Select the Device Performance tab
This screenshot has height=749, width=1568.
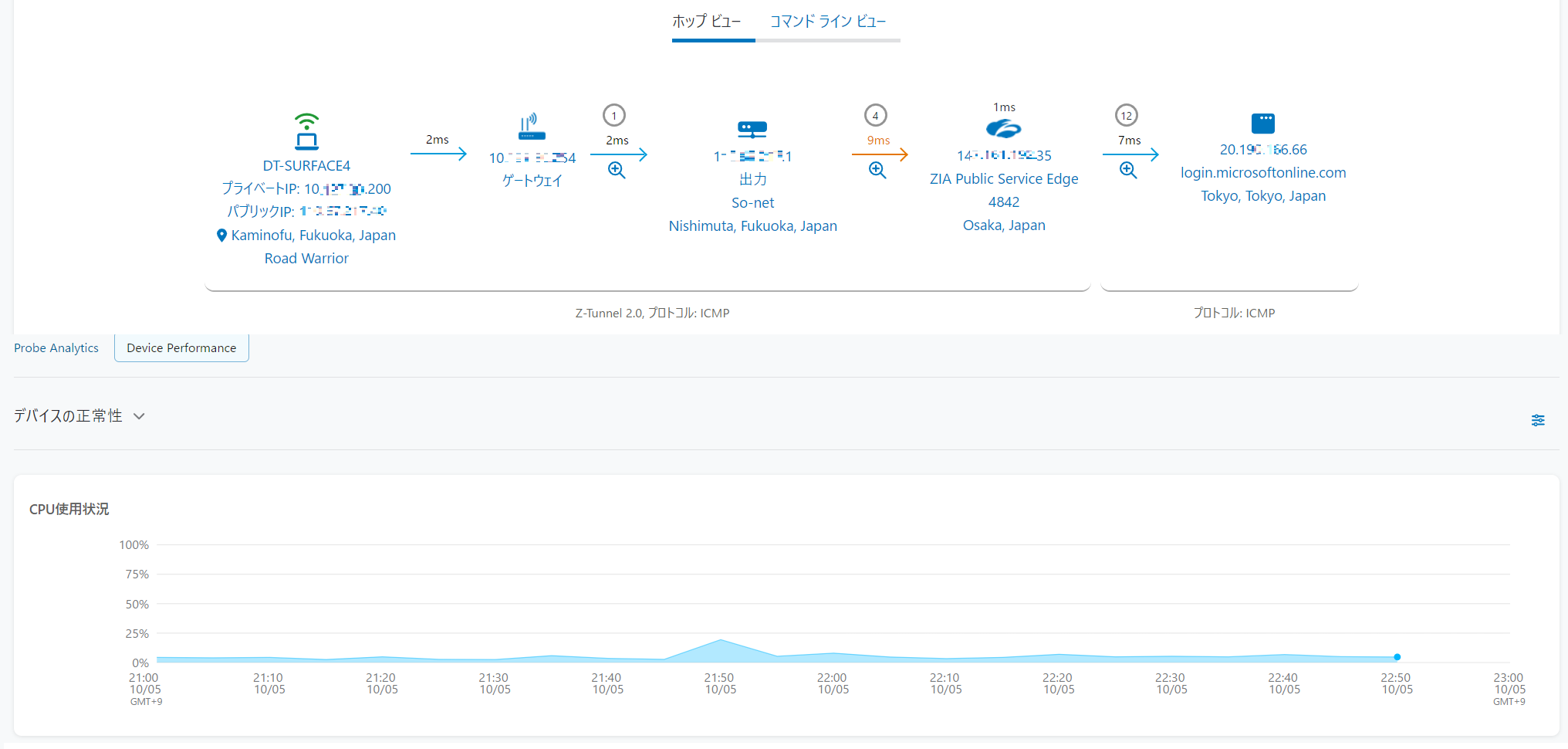tap(181, 348)
